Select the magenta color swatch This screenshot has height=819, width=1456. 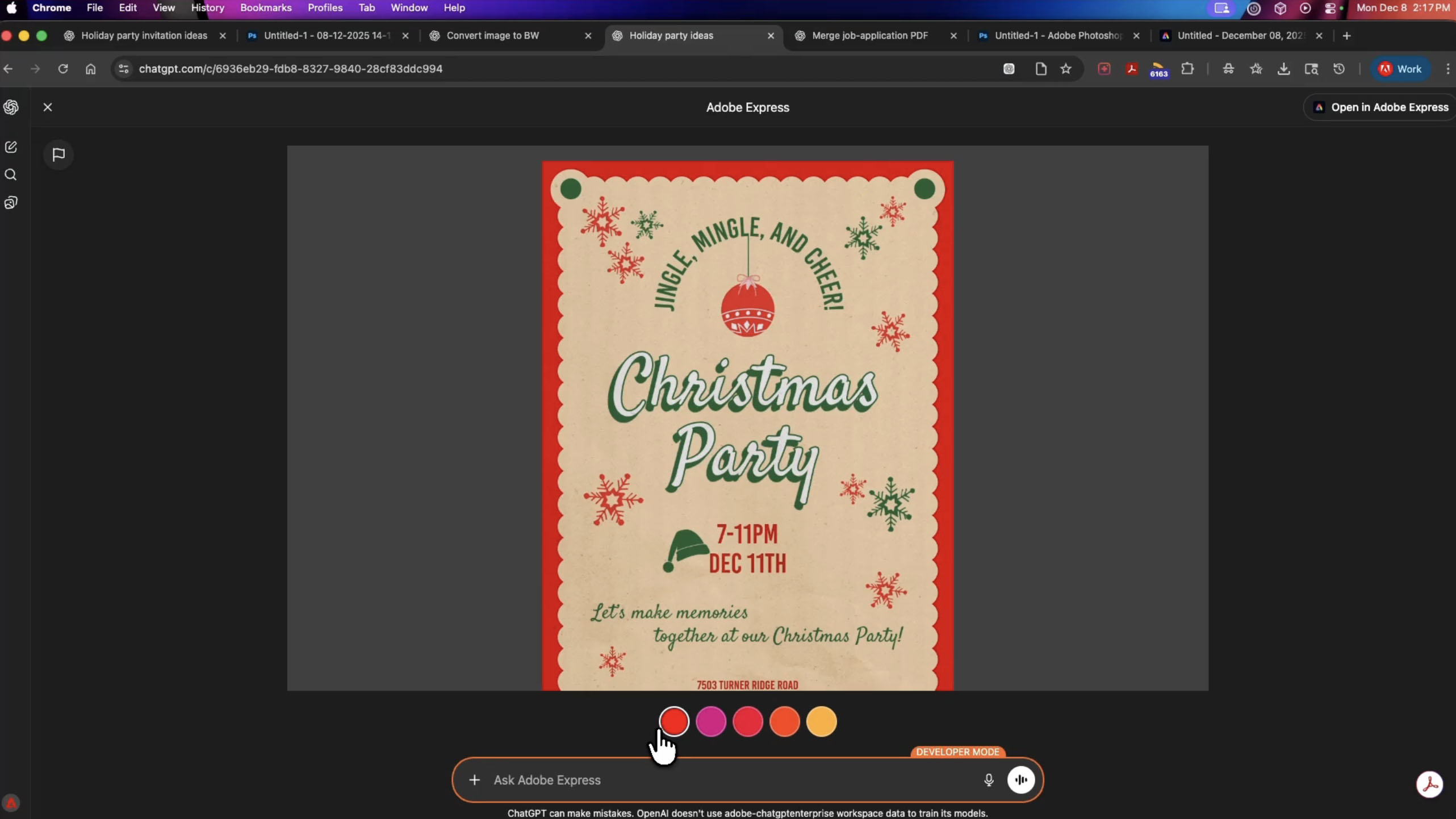point(710,721)
